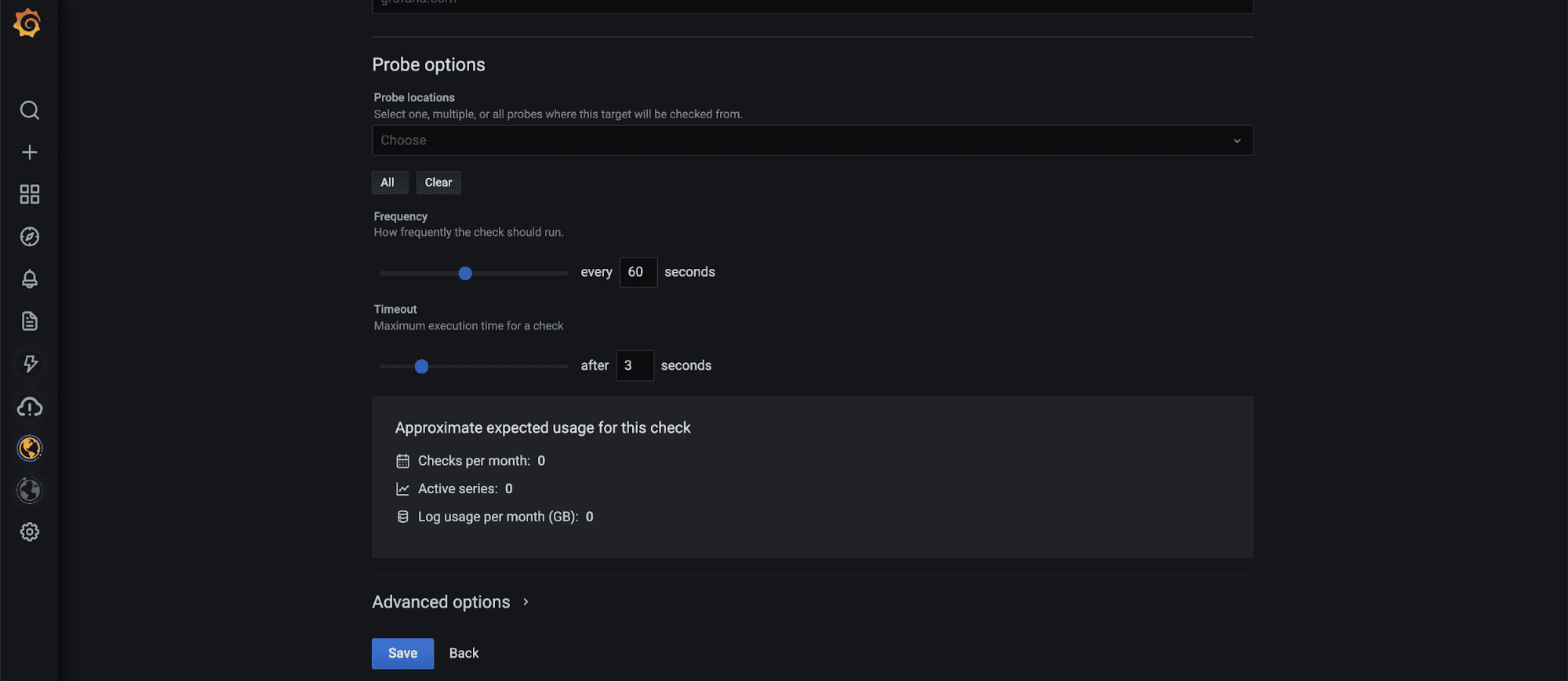This screenshot has width=1568, height=682.
Task: Click the Timeout seconds input field
Action: (635, 365)
